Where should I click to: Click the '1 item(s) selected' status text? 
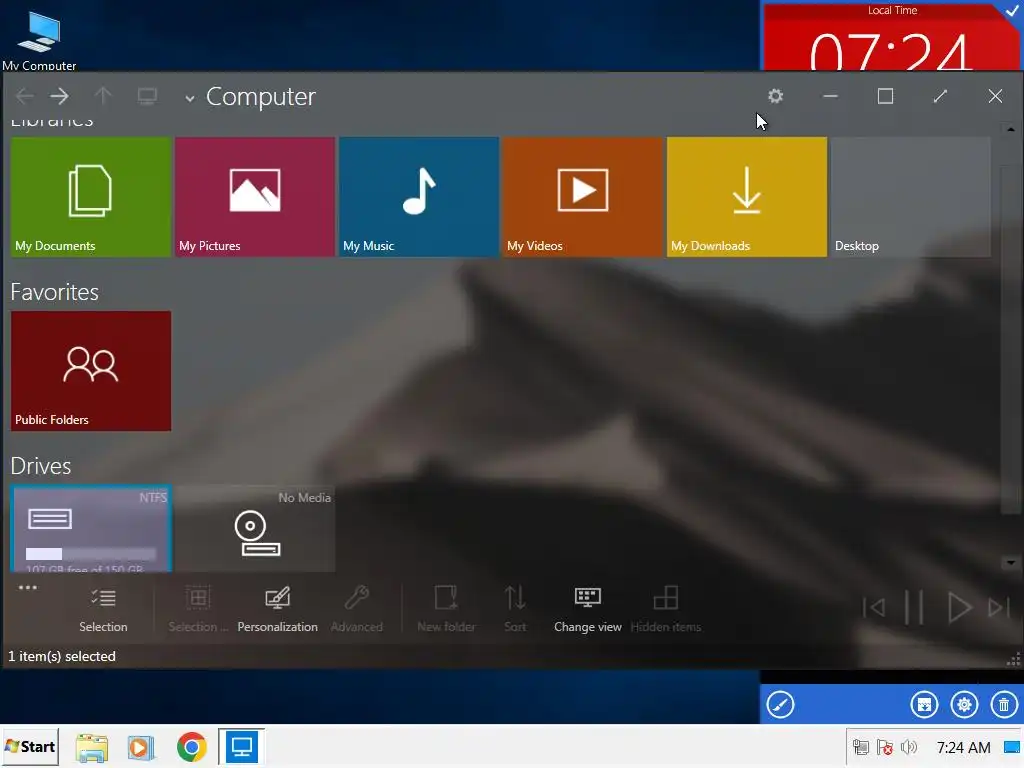coord(61,656)
